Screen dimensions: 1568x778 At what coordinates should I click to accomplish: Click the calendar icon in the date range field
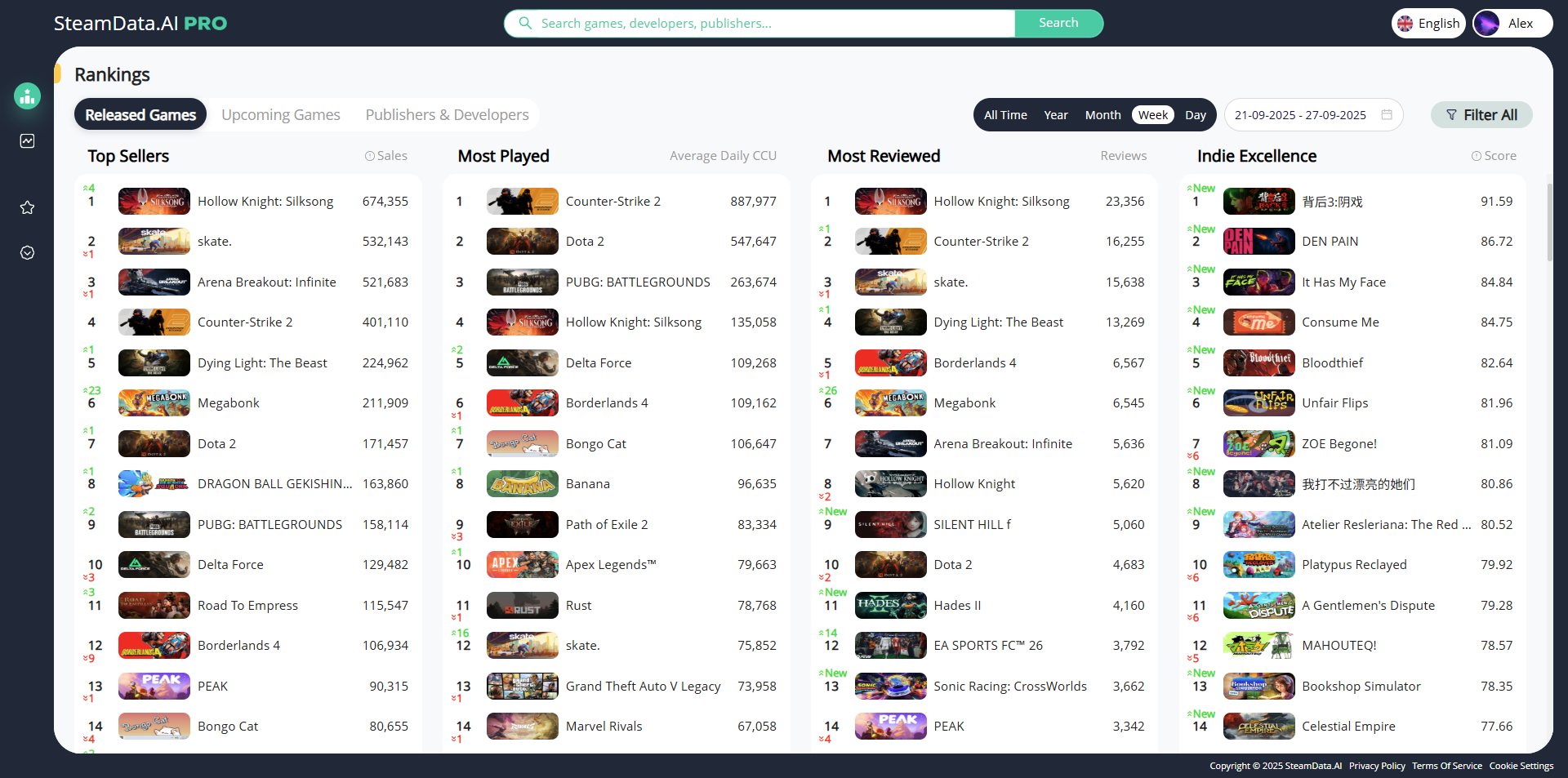(1386, 115)
